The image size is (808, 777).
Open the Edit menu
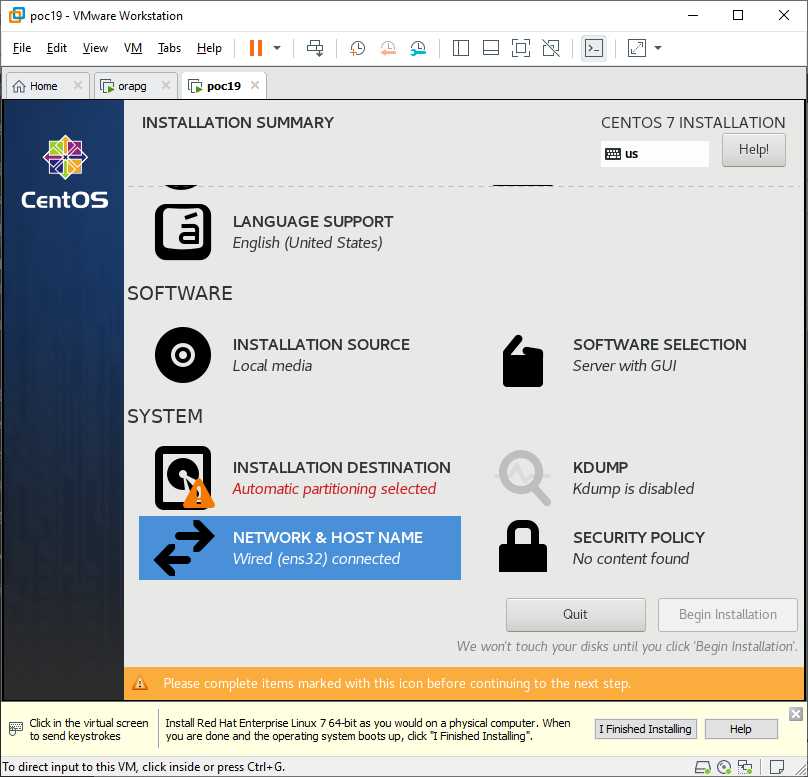(57, 48)
